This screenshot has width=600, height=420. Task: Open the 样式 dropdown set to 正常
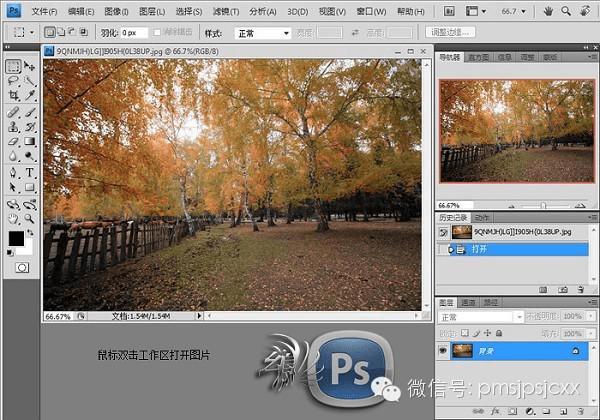tap(263, 33)
